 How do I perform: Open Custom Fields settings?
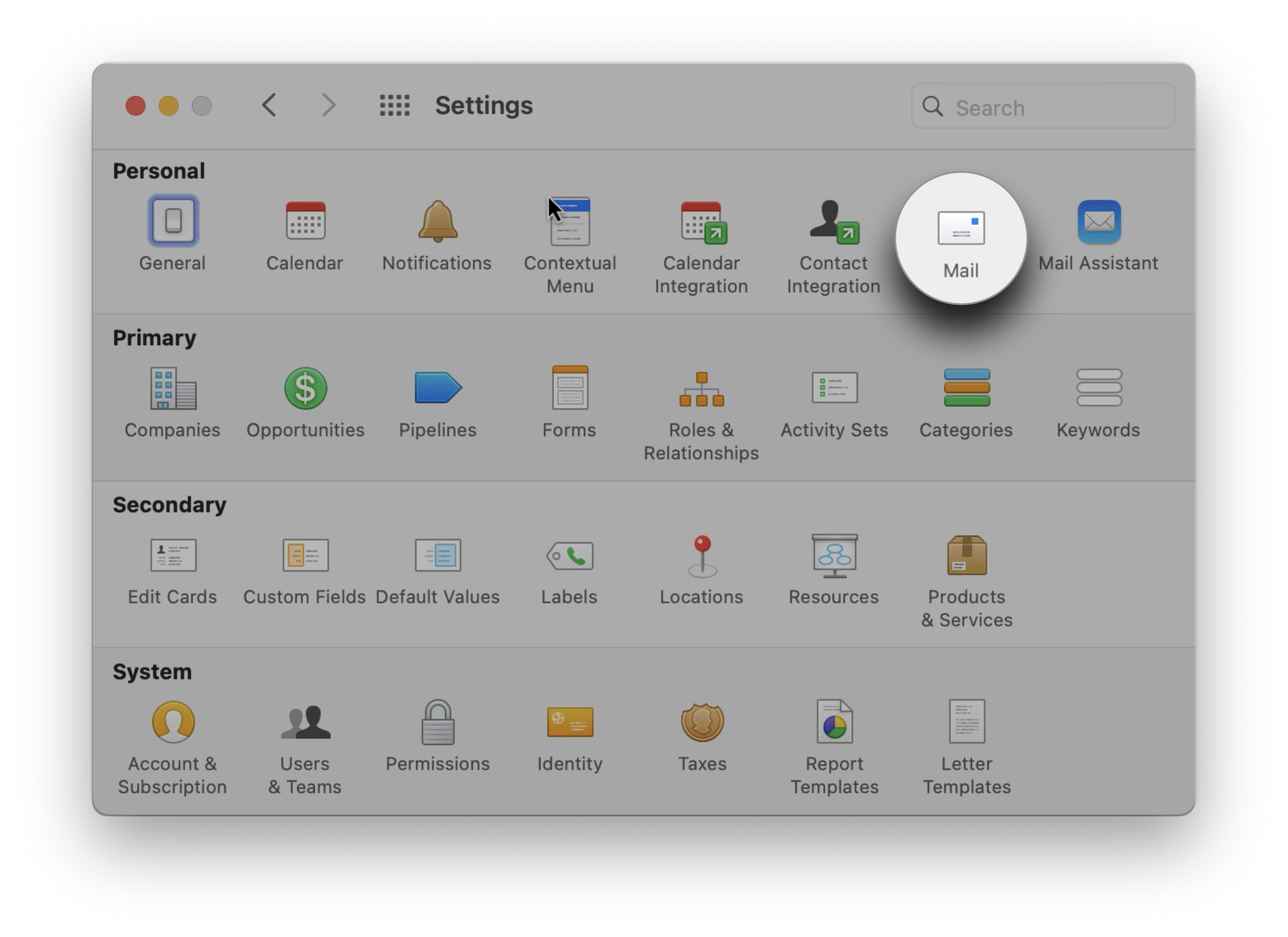pos(306,556)
